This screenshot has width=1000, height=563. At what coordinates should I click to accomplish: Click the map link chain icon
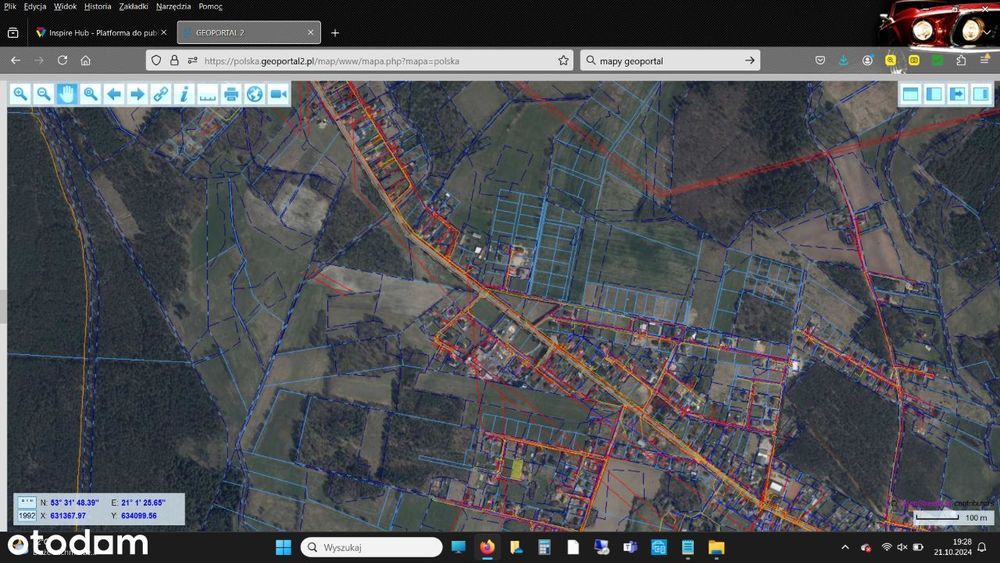[x=161, y=94]
